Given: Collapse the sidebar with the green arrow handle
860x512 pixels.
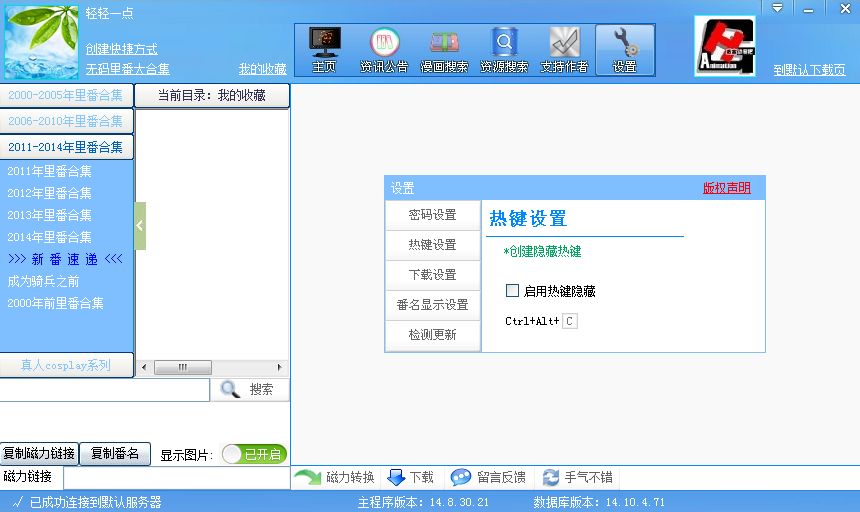Looking at the screenshot, I should (x=140, y=226).
